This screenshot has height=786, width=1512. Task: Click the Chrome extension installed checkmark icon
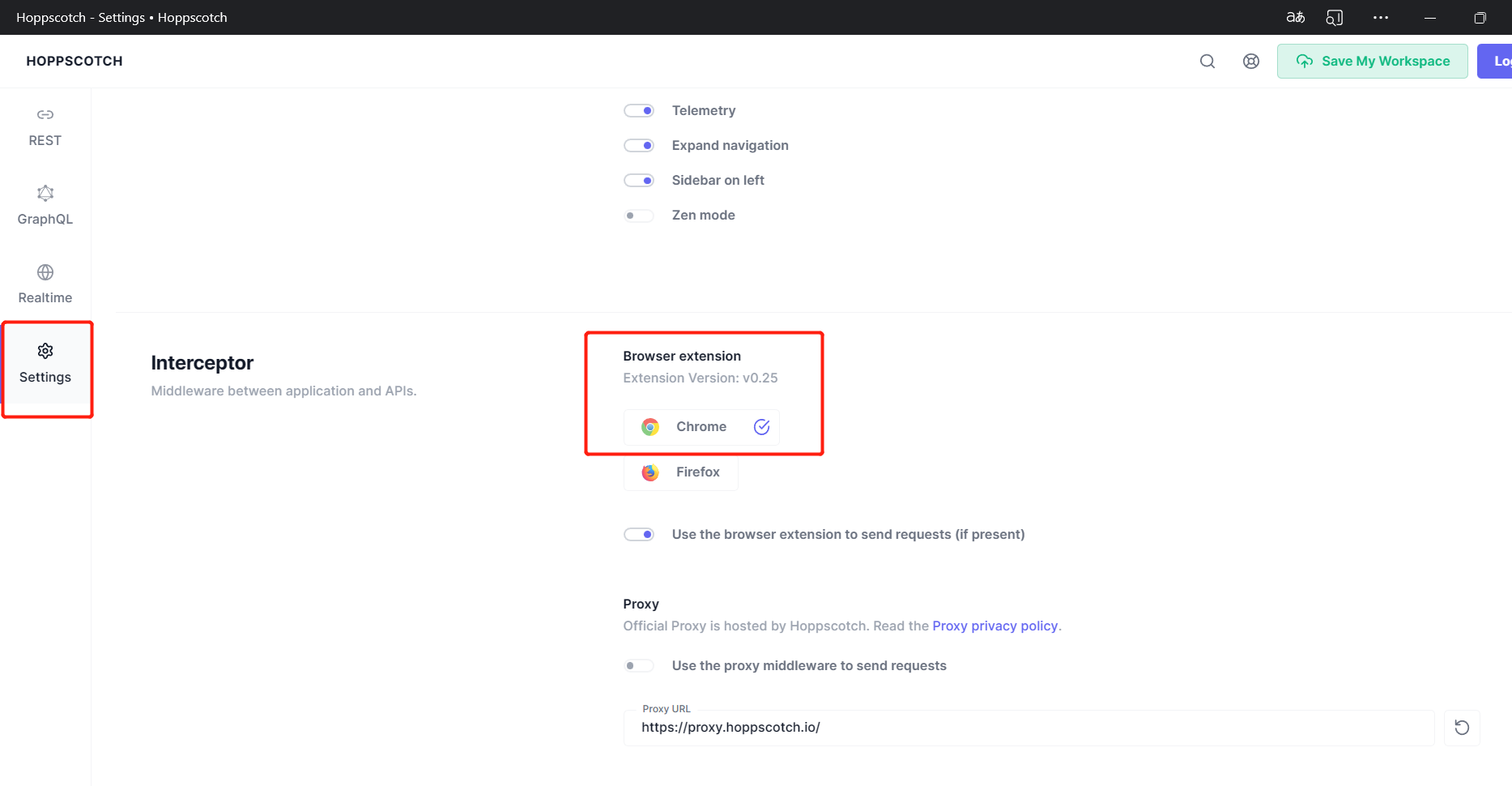pos(761,427)
